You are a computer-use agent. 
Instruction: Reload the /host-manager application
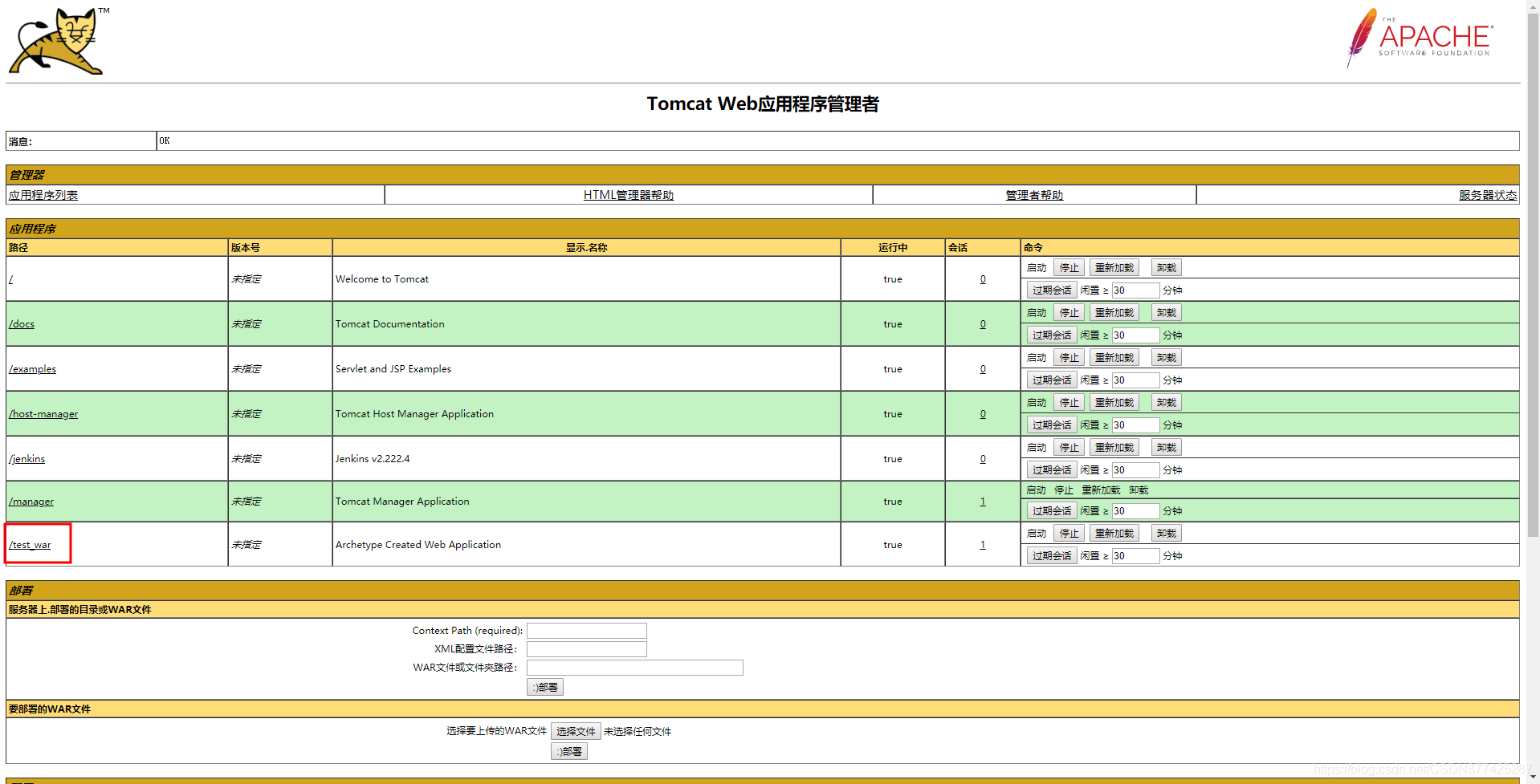click(1114, 403)
